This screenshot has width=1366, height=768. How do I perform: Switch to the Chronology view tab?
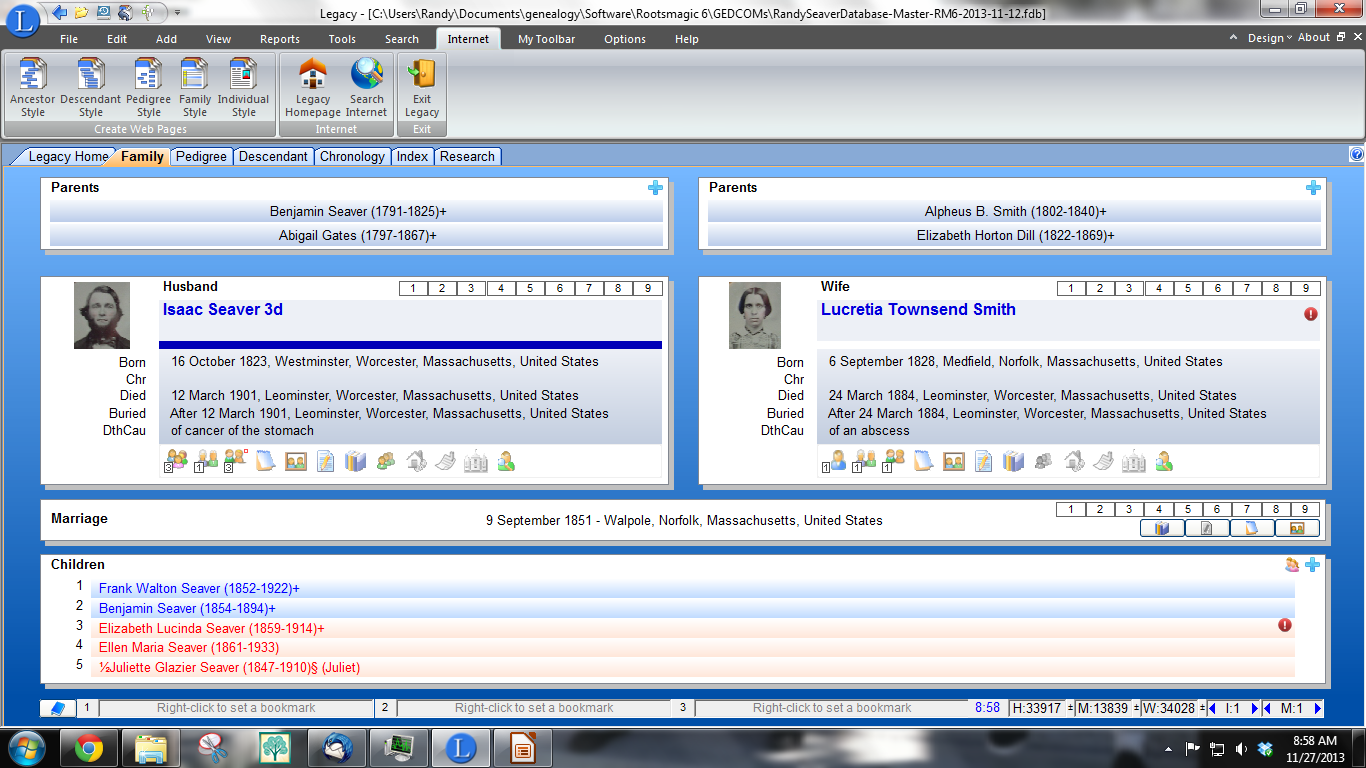[x=352, y=156]
